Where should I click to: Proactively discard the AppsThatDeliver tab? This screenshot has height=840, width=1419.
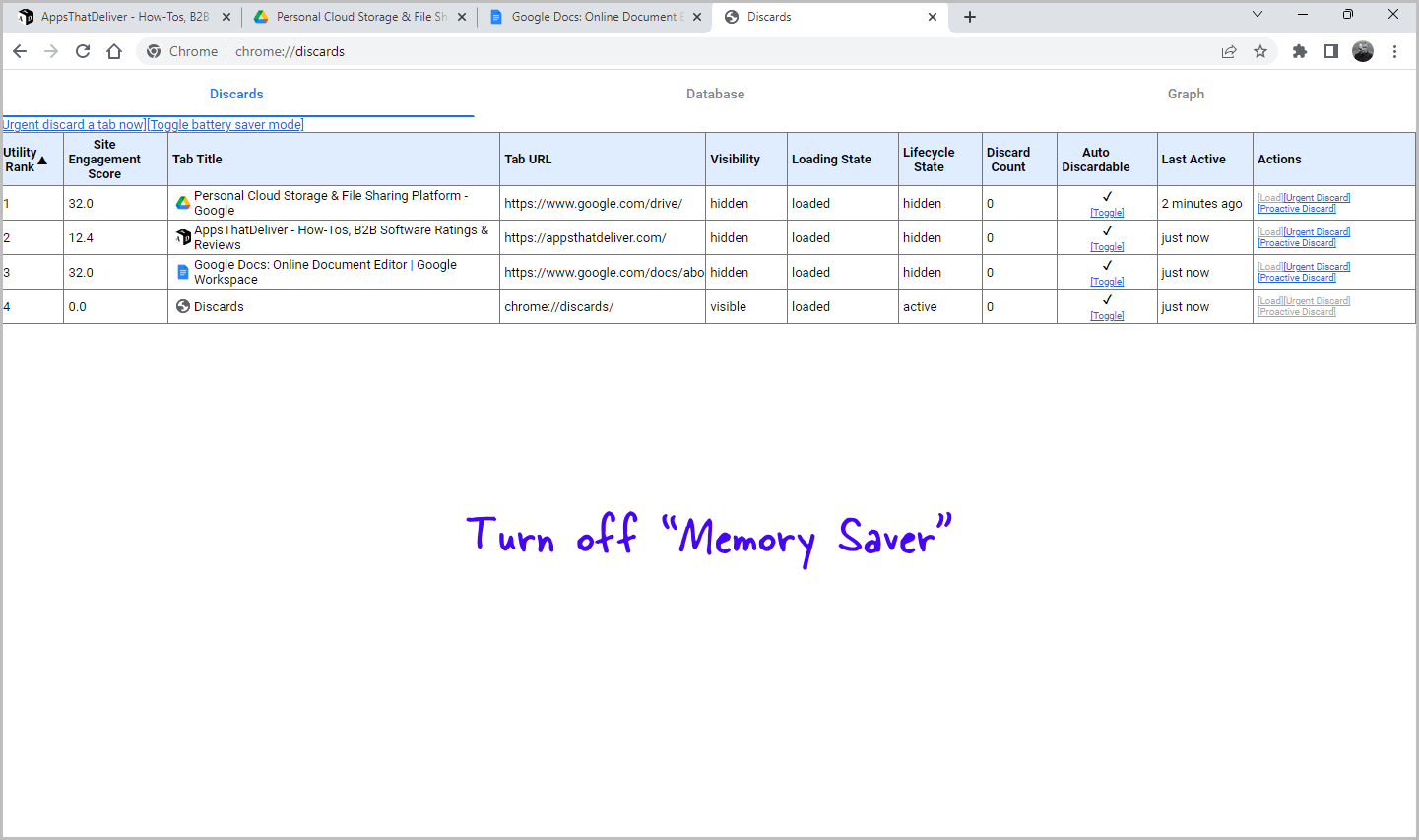[x=1296, y=242]
